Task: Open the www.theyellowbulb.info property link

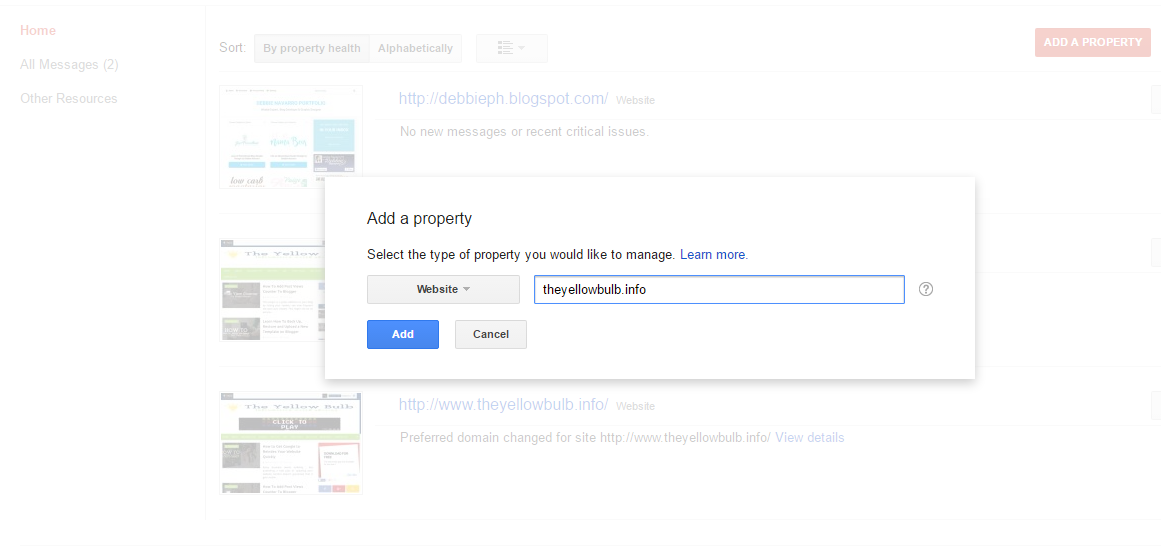Action: 503,405
